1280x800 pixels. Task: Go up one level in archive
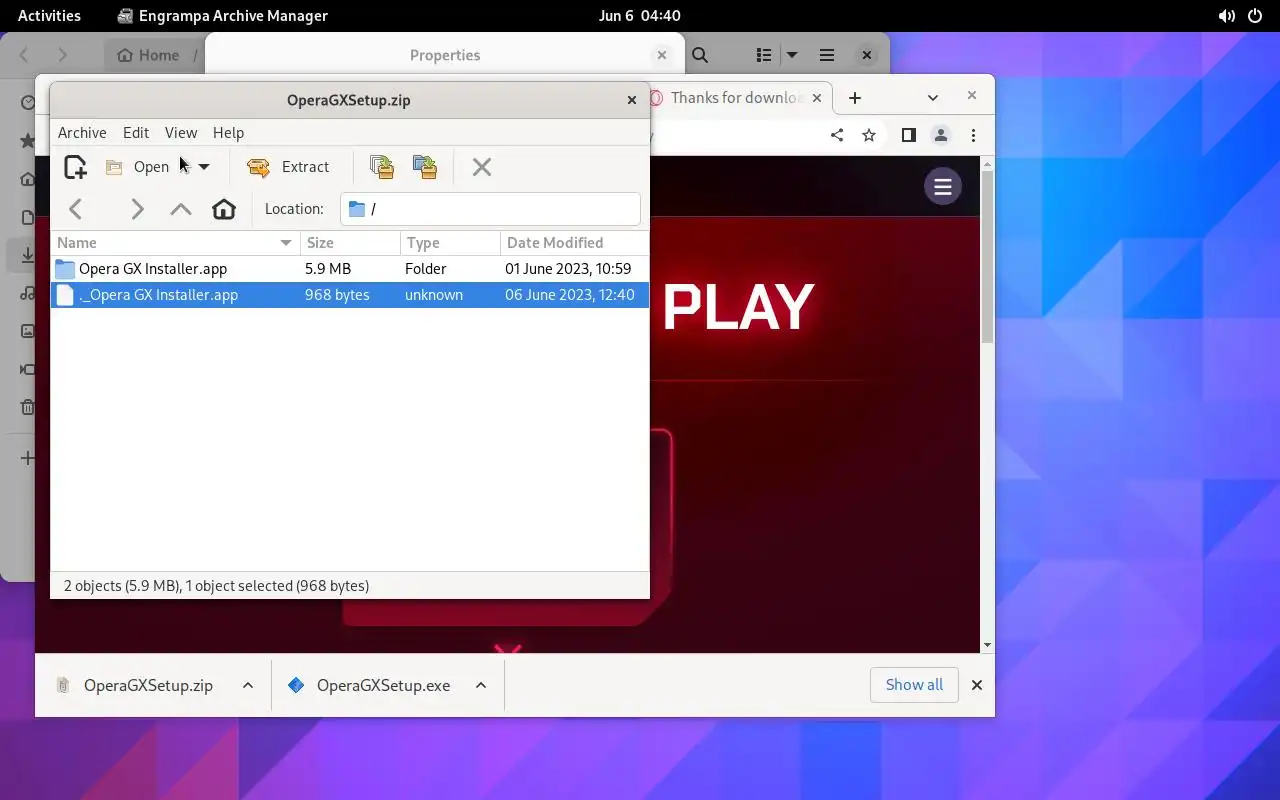(181, 209)
